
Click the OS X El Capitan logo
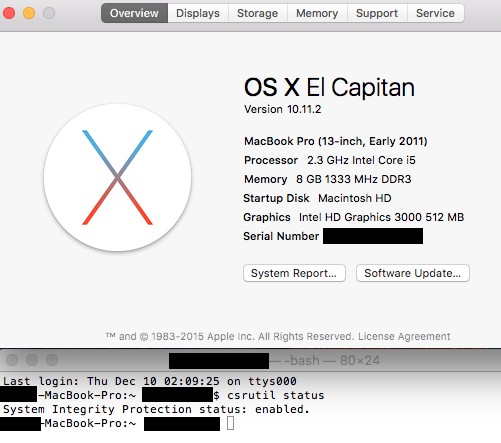point(117,177)
